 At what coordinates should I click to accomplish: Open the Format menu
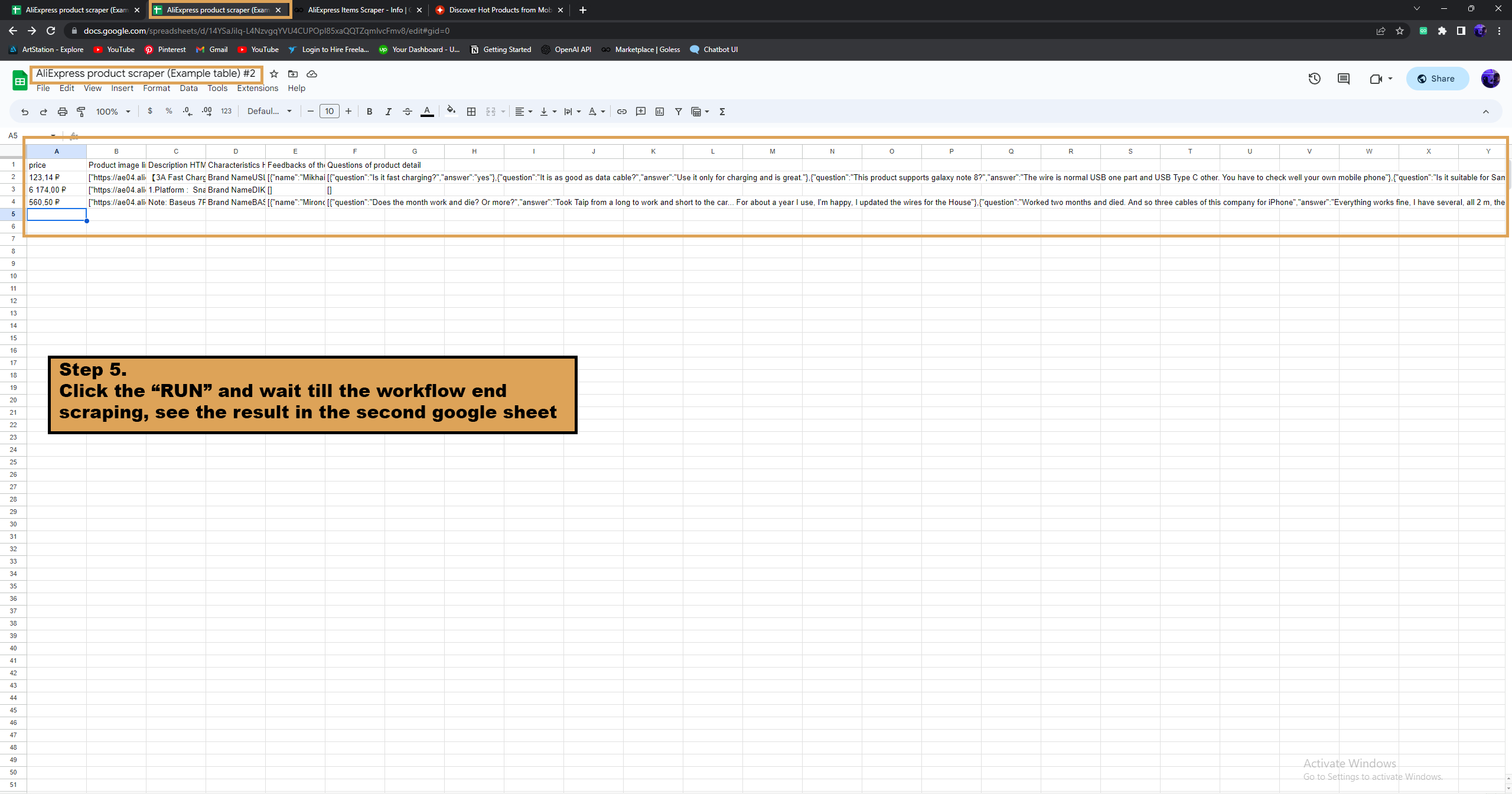tap(157, 88)
